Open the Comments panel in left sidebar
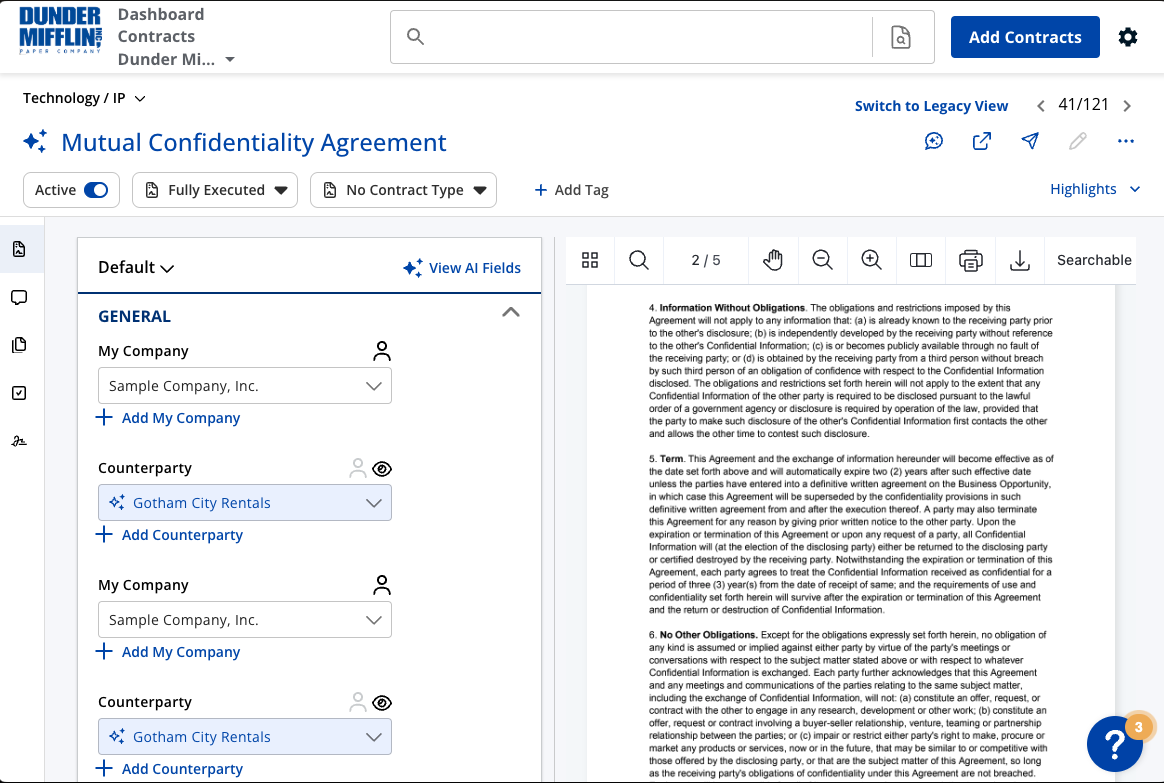The width and height of the screenshot is (1164, 783). pyautogui.click(x=18, y=297)
